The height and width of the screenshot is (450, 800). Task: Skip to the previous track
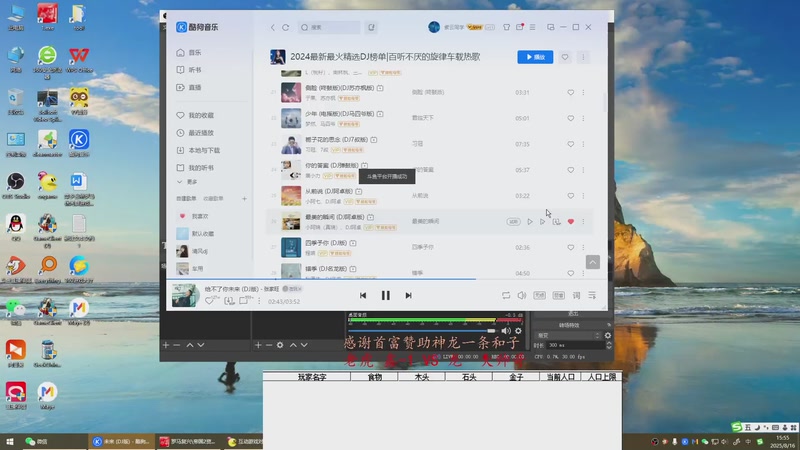(363, 295)
